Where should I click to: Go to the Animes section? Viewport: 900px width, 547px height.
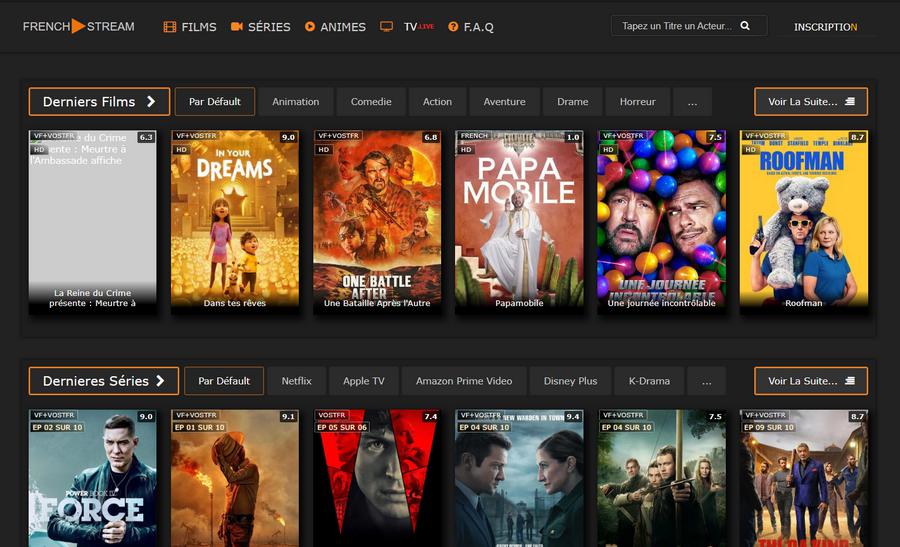[335, 27]
